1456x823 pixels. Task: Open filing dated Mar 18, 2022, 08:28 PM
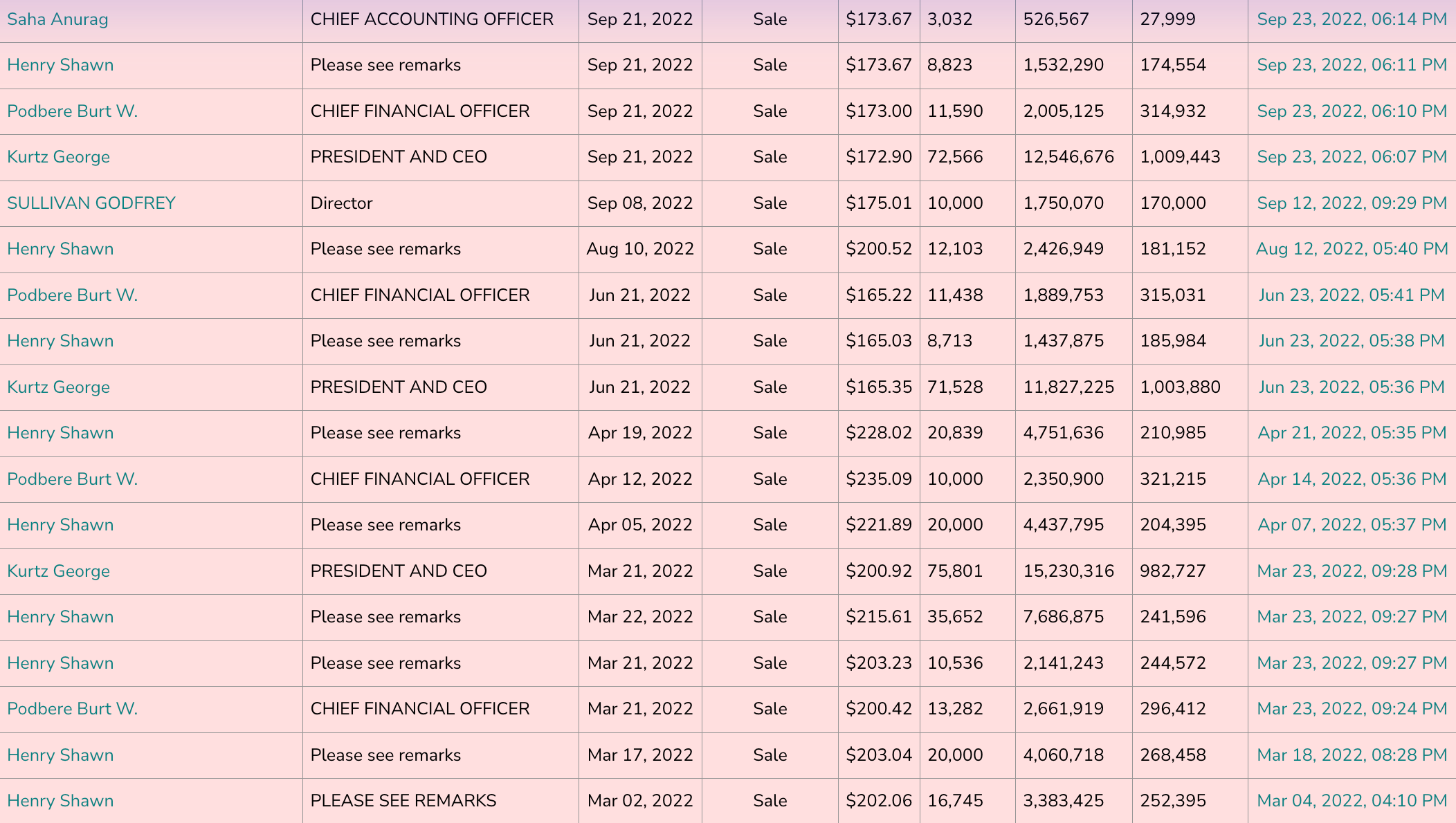coord(1352,755)
